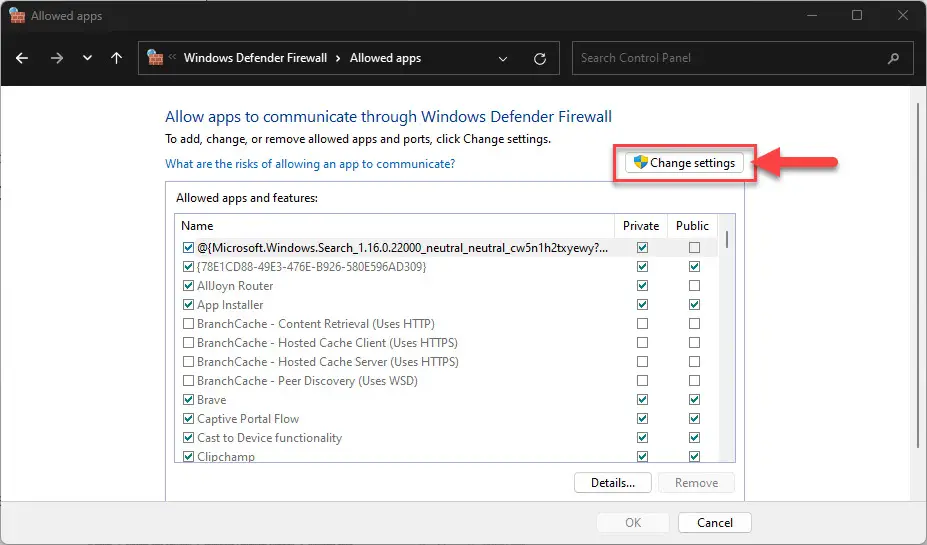Select the Allowed apps breadcrumb
The width and height of the screenshot is (927, 545).
(385, 58)
